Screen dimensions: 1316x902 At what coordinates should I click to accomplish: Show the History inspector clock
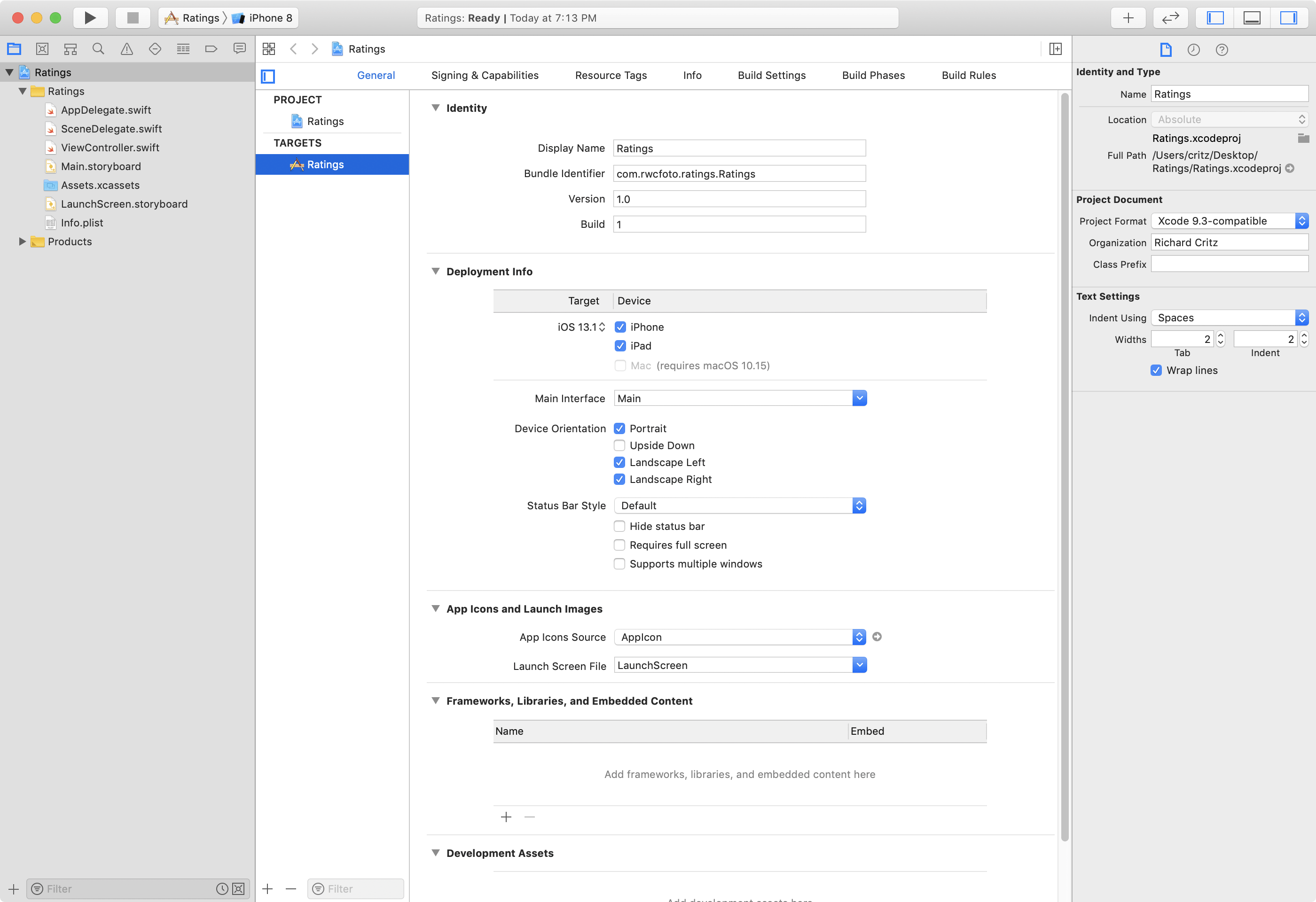click(x=1194, y=50)
